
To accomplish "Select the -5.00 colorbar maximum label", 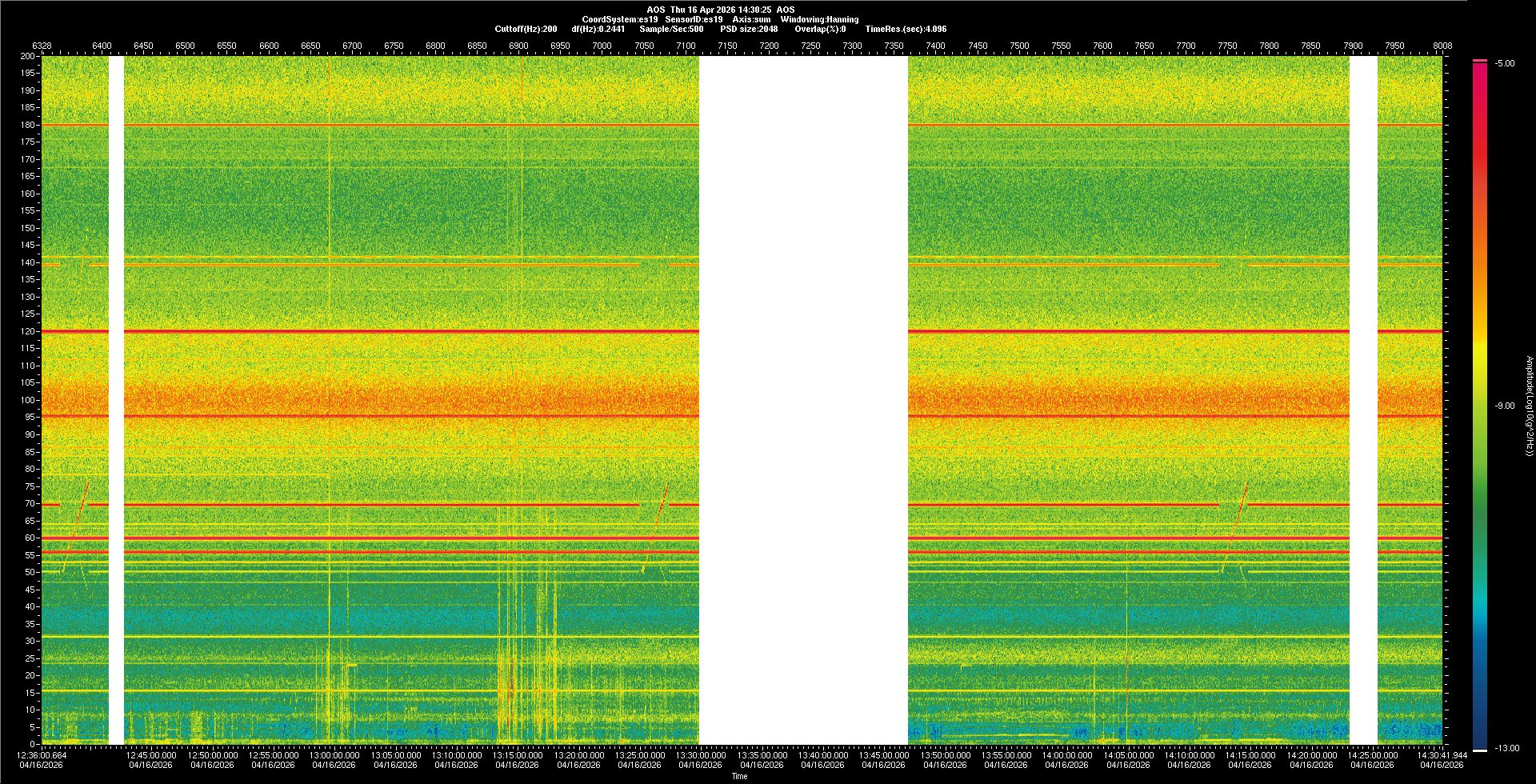I will tap(1505, 63).
